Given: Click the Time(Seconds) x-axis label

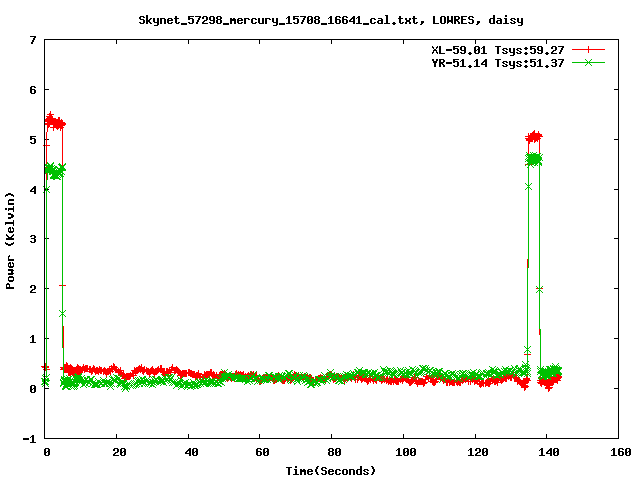Looking at the screenshot, I should (330, 471).
